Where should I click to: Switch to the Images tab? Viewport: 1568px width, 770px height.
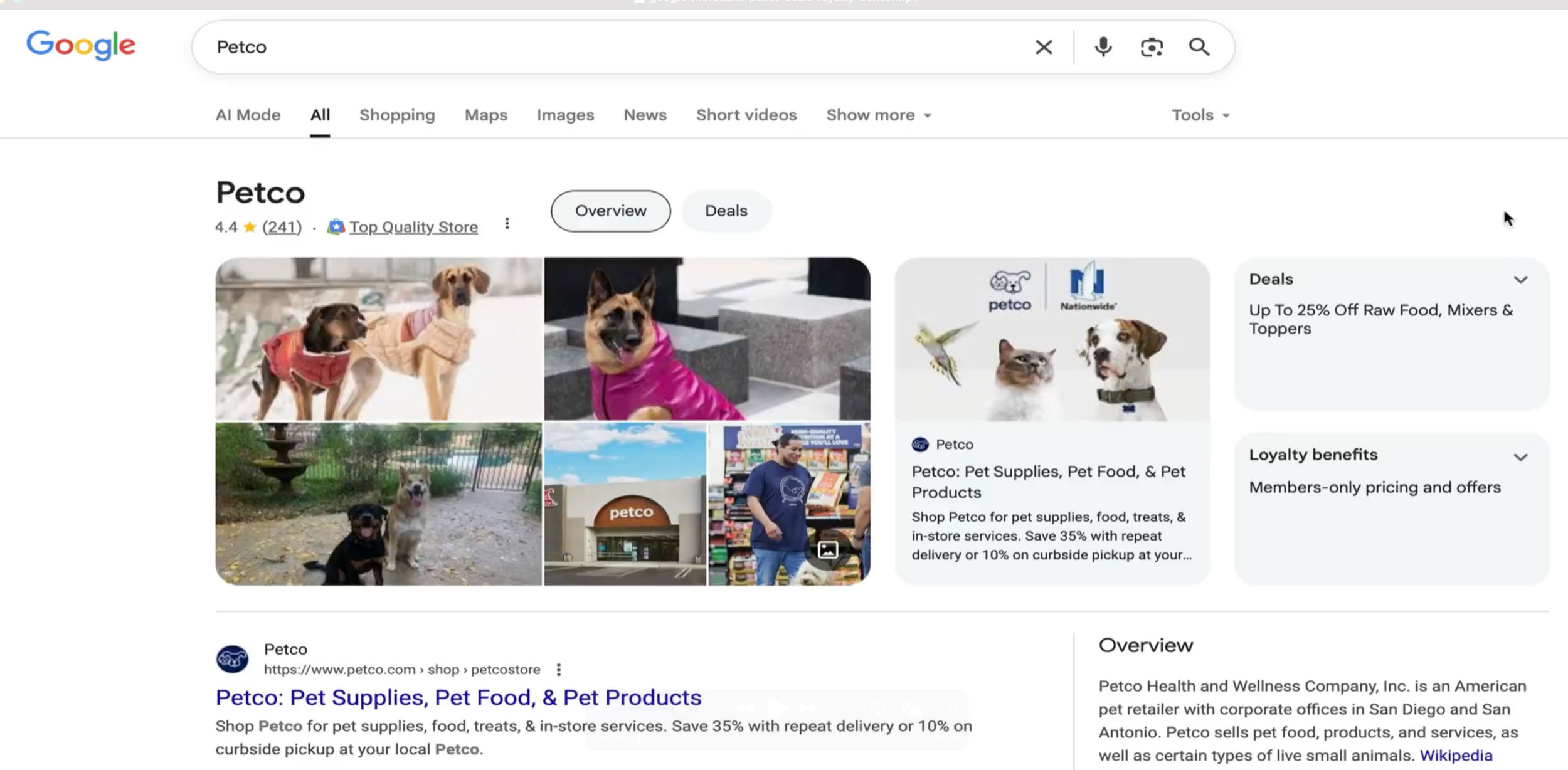coord(564,115)
